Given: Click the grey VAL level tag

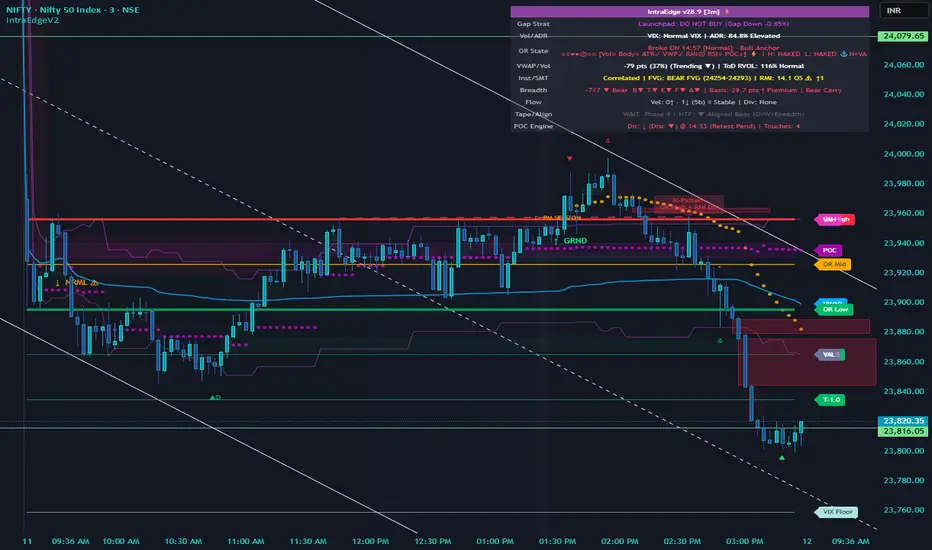Looking at the screenshot, I should [830, 354].
